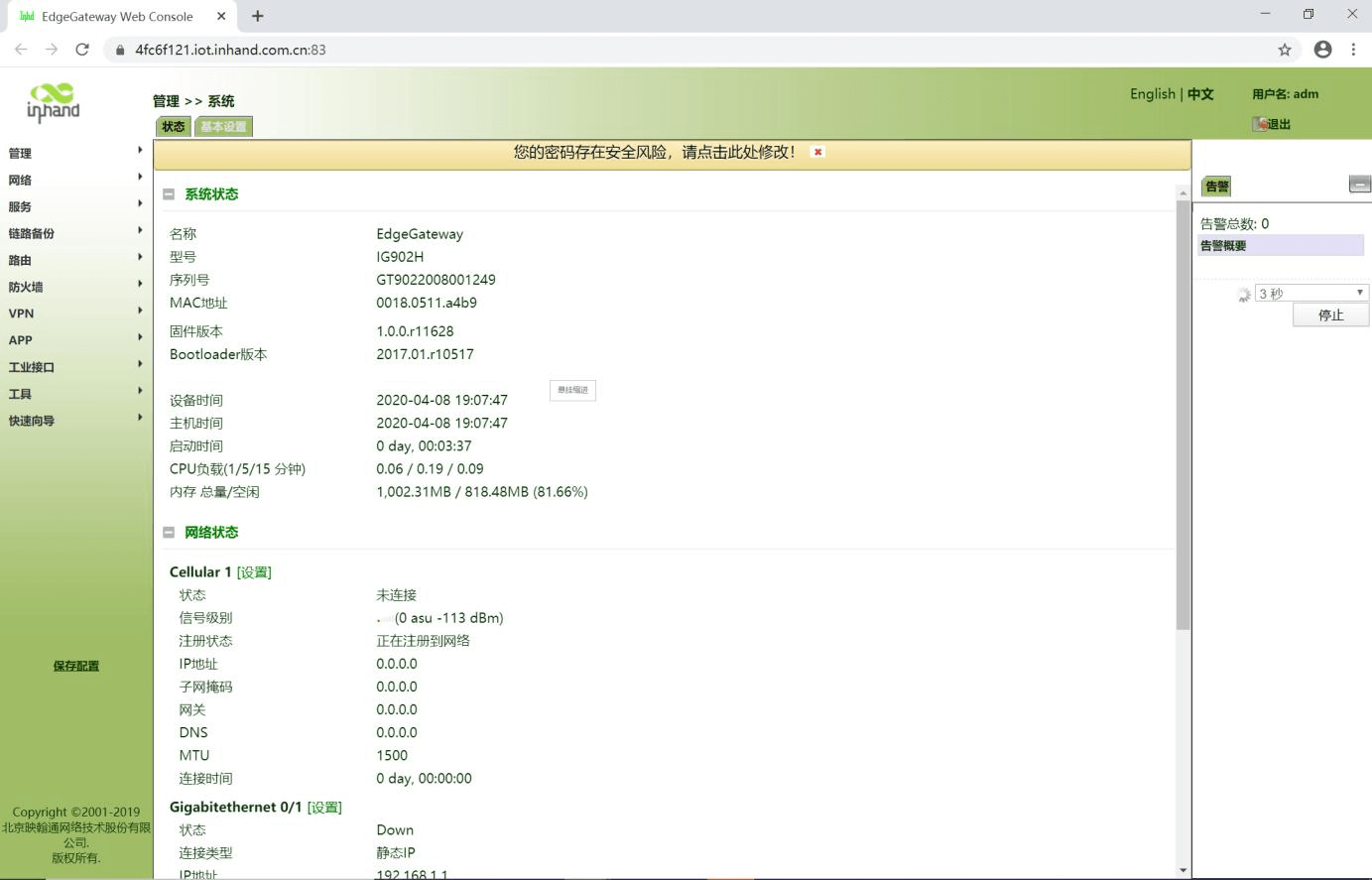This screenshot has height=880, width=1372.
Task: Click the 退出 logout icon
Action: pyautogui.click(x=1260, y=124)
